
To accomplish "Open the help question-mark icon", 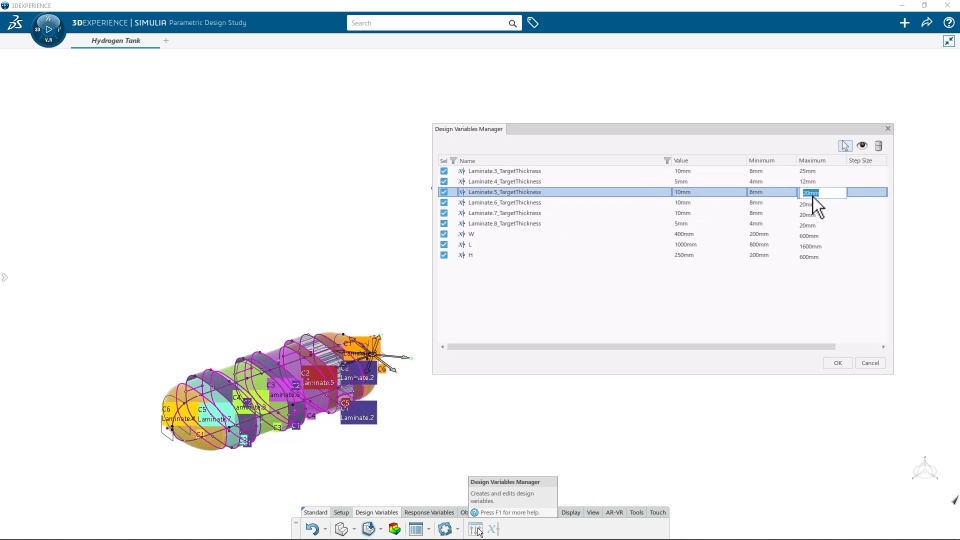I will [948, 23].
